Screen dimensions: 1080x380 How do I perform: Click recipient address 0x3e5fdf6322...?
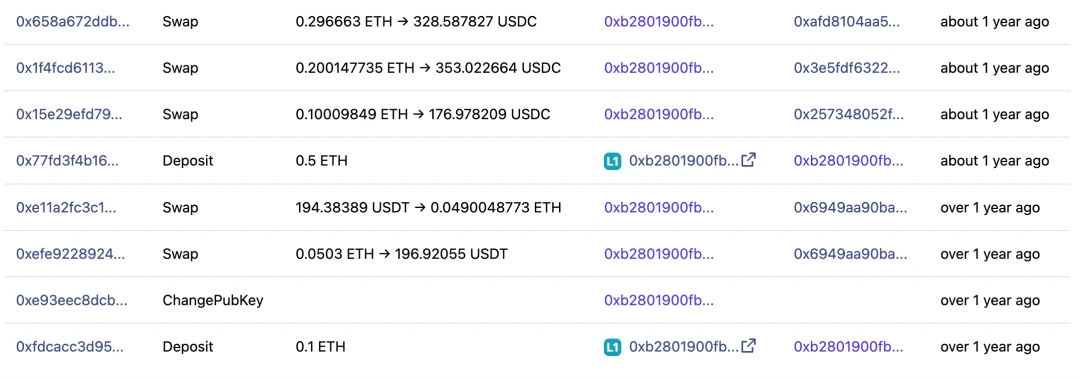click(848, 68)
